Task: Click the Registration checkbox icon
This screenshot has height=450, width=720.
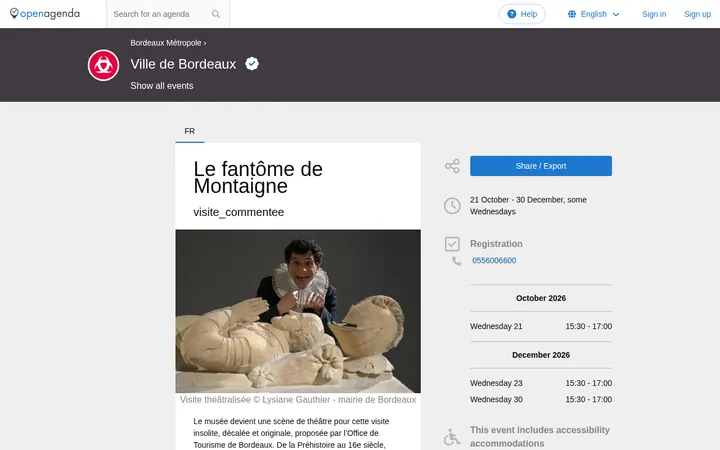Action: (452, 244)
